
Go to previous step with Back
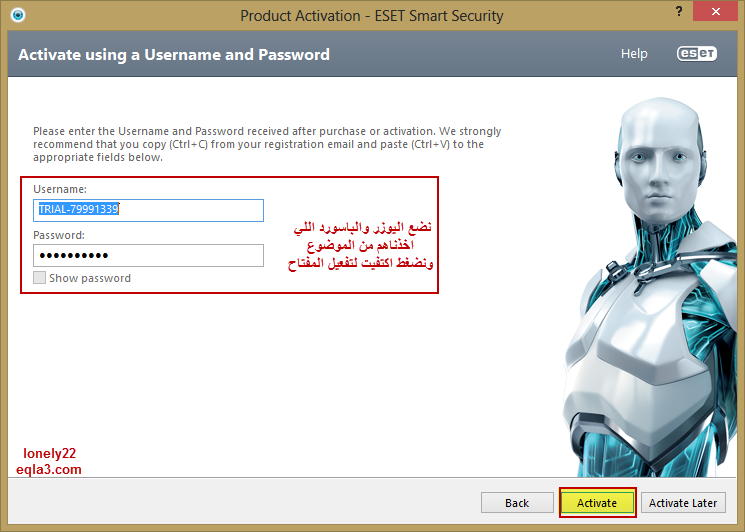coord(517,503)
